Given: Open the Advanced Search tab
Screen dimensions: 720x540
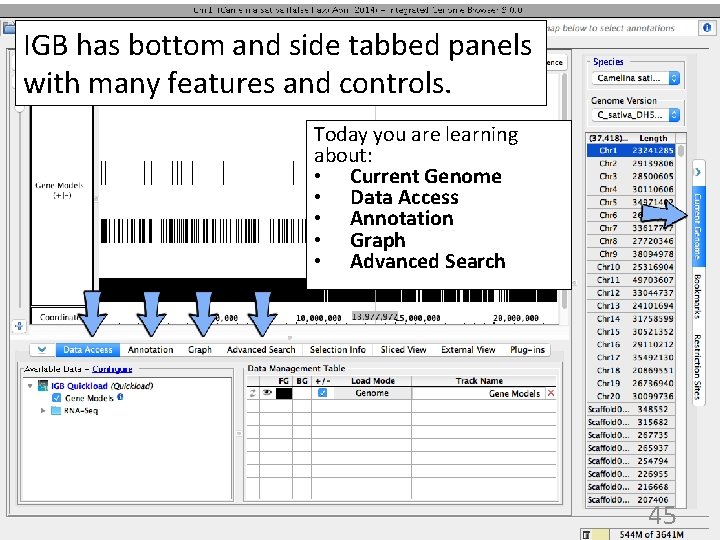Looking at the screenshot, I should tap(261, 350).
